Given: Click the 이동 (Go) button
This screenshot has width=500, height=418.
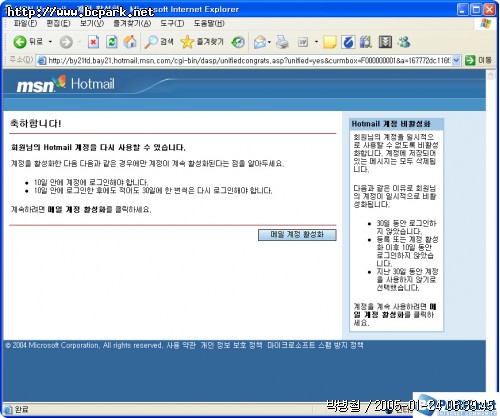Looking at the screenshot, I should pos(478,60).
